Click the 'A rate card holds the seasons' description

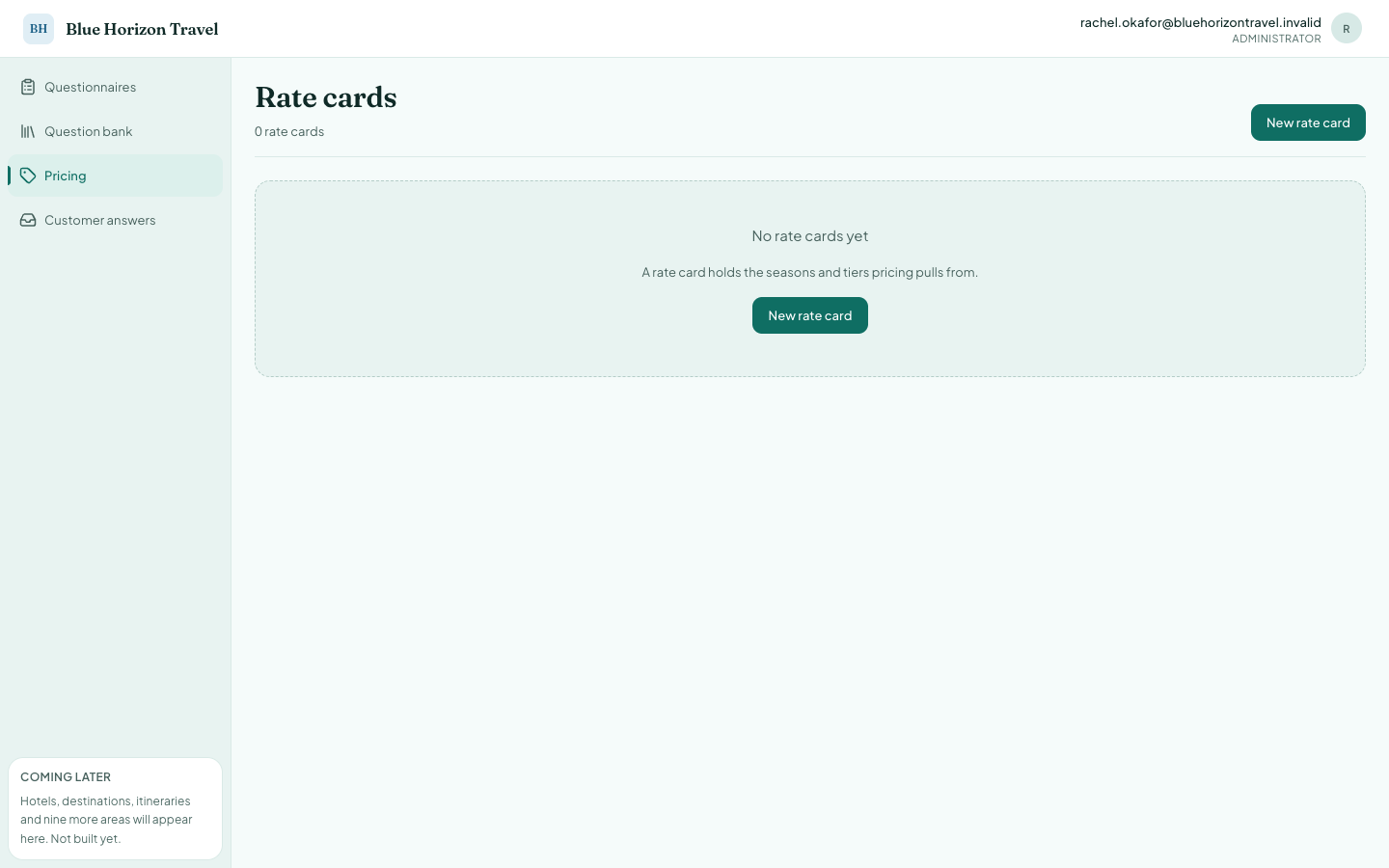(810, 272)
